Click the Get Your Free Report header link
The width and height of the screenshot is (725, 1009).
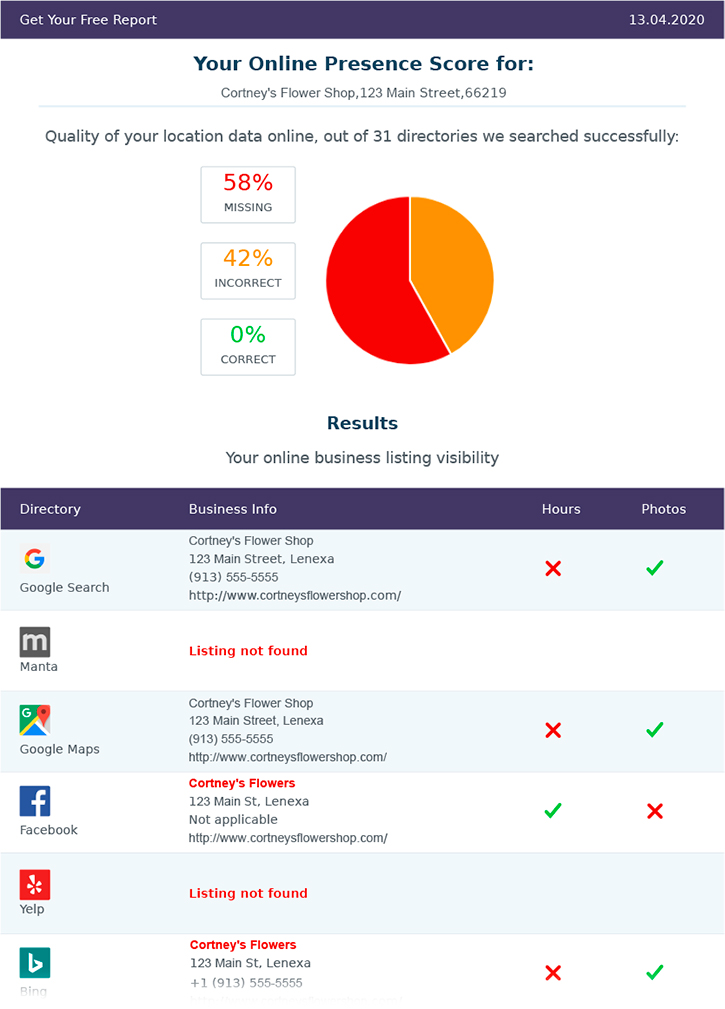click(88, 20)
